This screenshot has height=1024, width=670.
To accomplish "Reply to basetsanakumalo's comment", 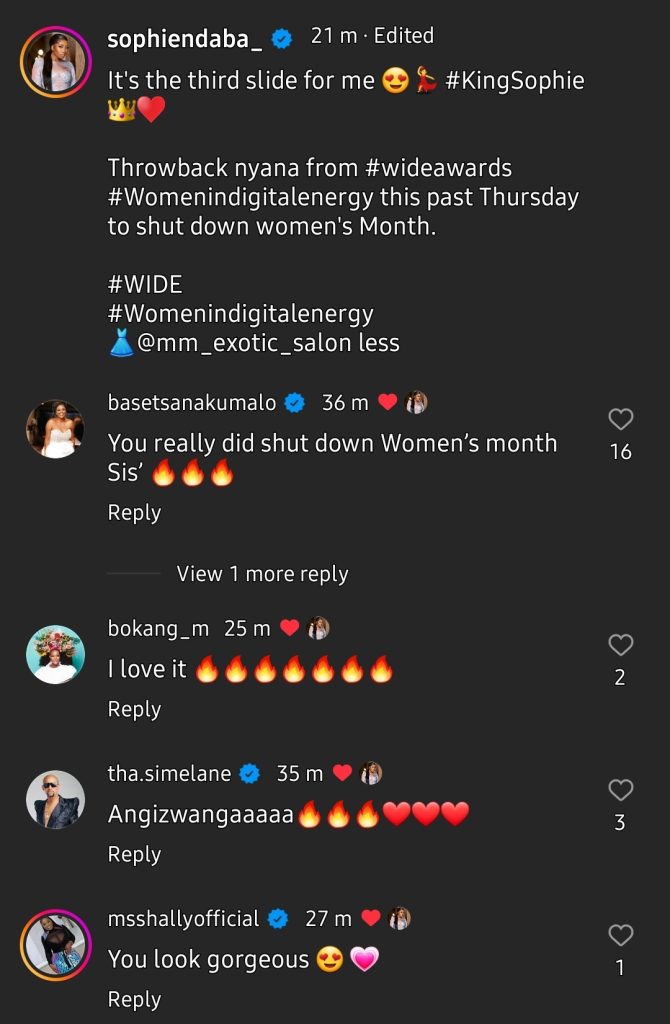I will click(134, 513).
